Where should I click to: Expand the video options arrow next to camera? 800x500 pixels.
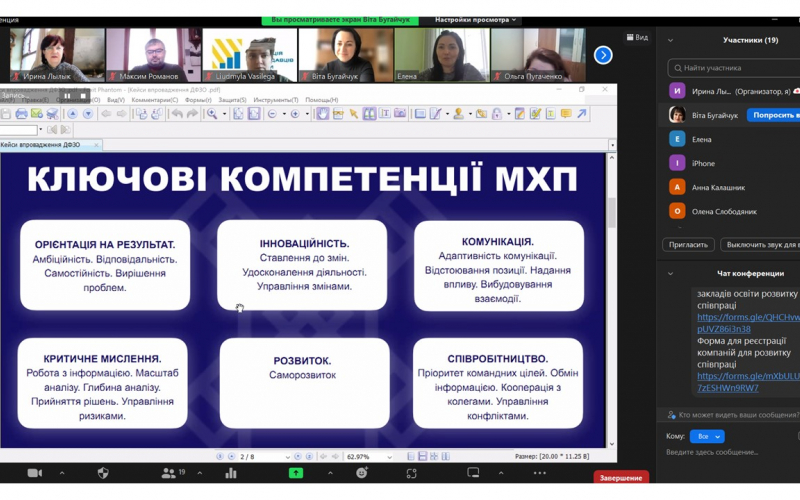62,473
